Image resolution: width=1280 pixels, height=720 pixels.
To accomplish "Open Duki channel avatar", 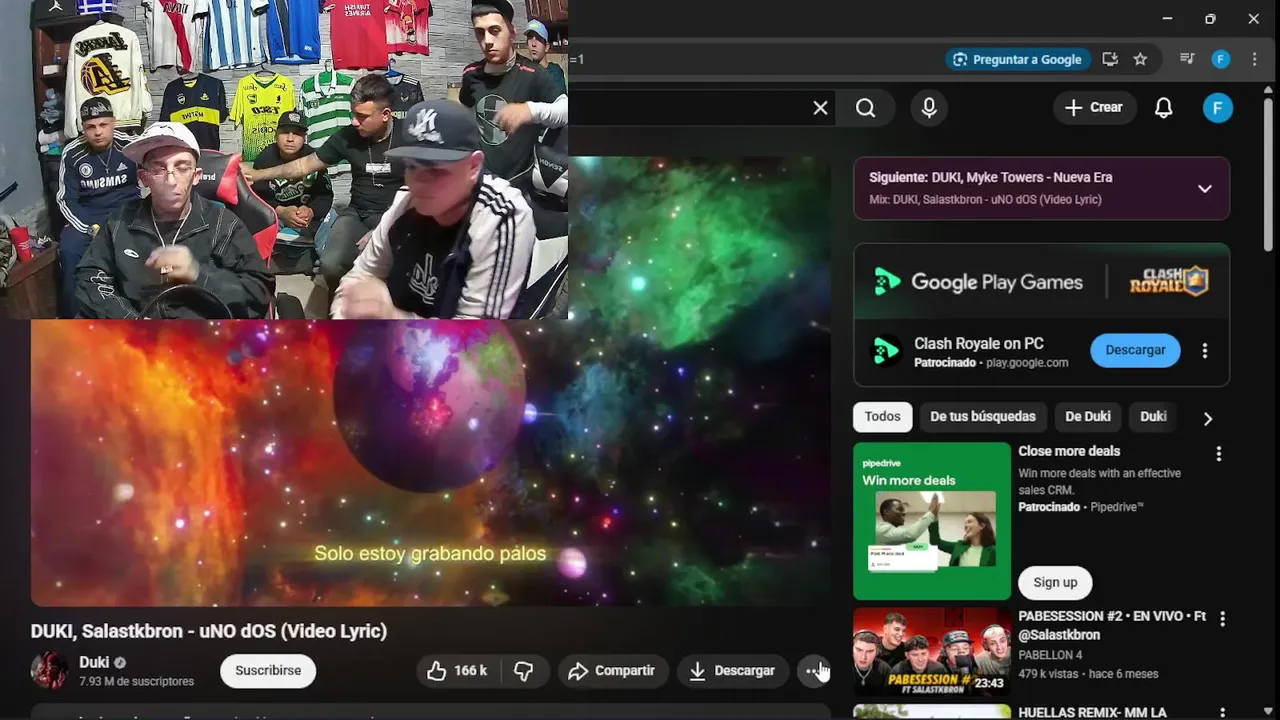I will [49, 670].
